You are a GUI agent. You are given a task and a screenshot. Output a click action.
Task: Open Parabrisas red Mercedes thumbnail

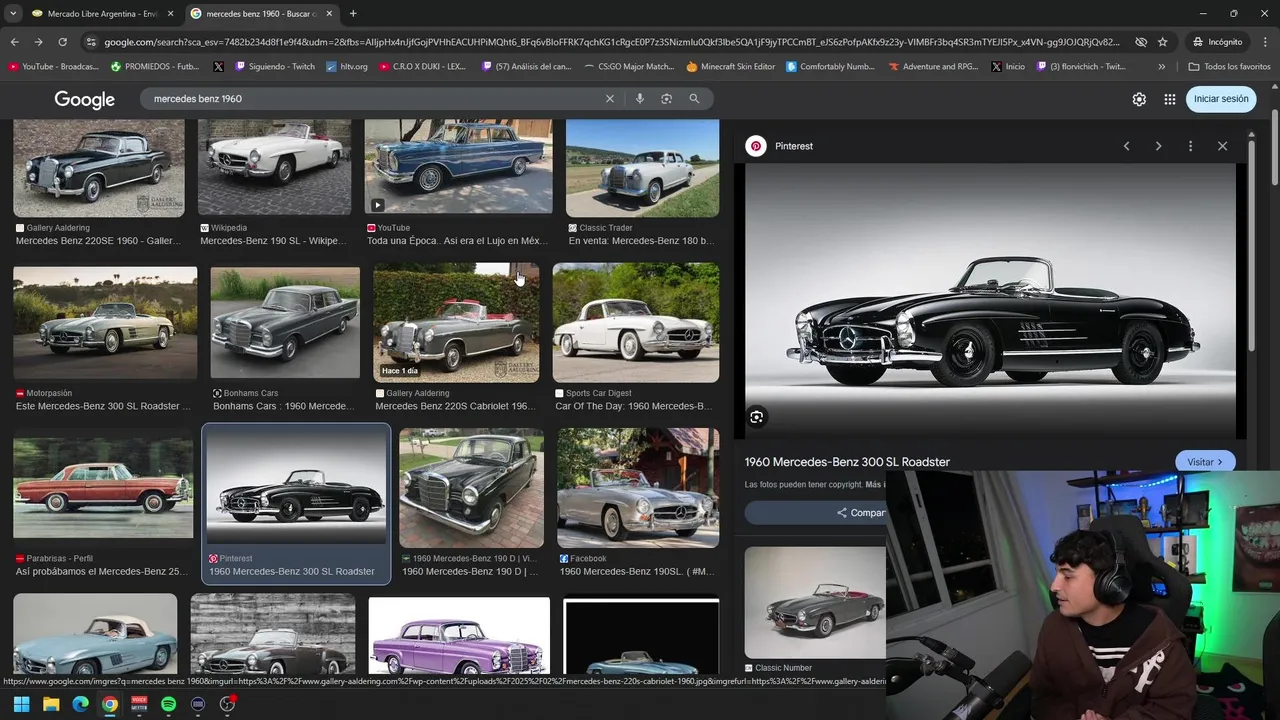103,488
